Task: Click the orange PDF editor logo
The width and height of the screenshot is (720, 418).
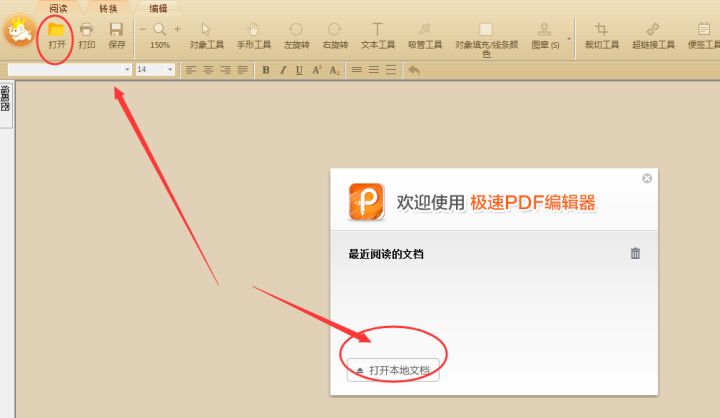Action: (x=366, y=202)
